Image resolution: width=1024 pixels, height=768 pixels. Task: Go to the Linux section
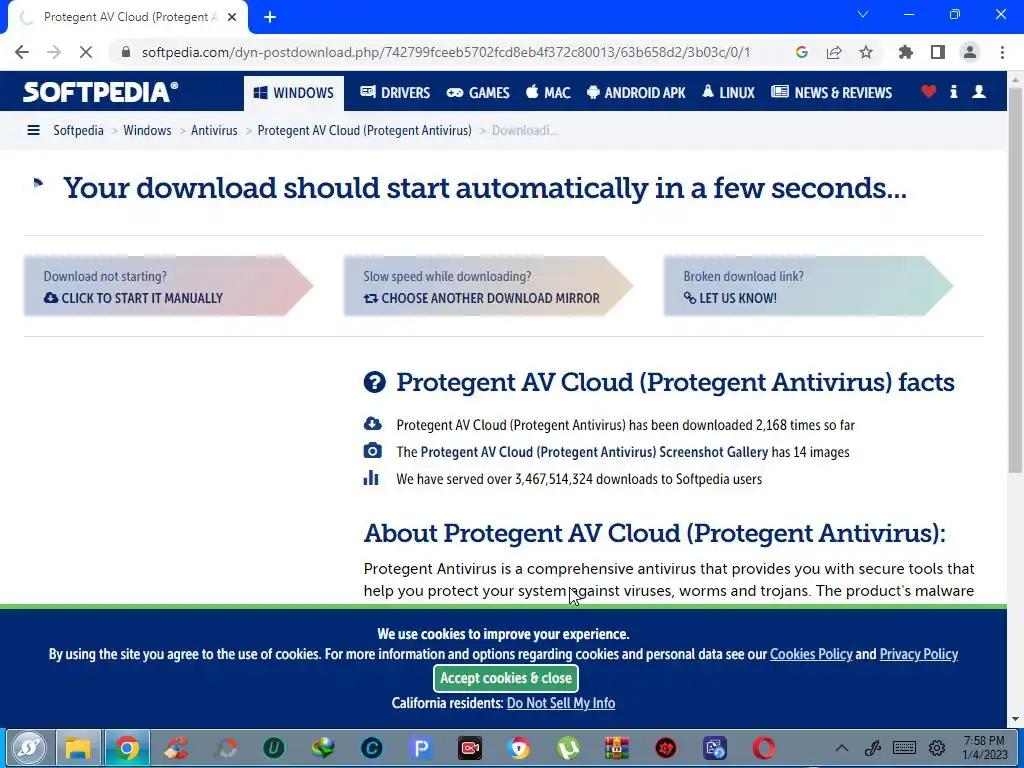[x=728, y=93]
